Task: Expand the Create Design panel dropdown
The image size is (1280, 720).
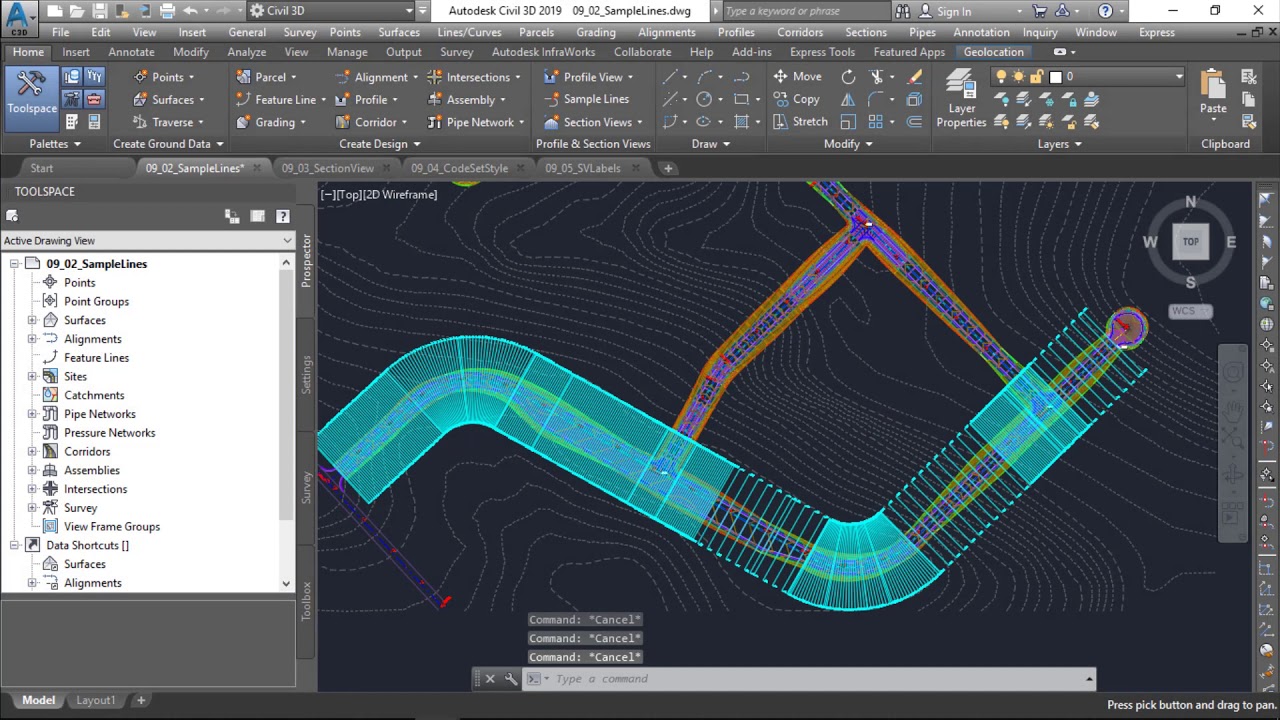Action: click(x=380, y=144)
